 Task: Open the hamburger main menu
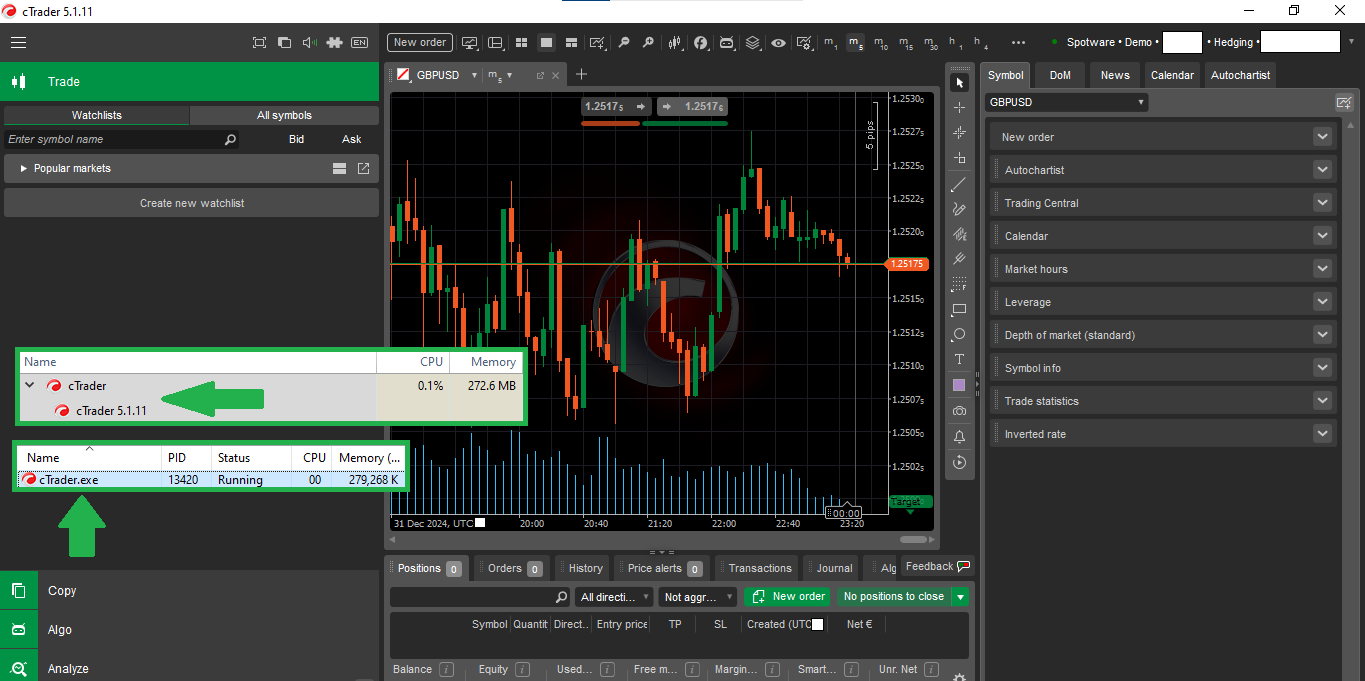pyautogui.click(x=18, y=42)
